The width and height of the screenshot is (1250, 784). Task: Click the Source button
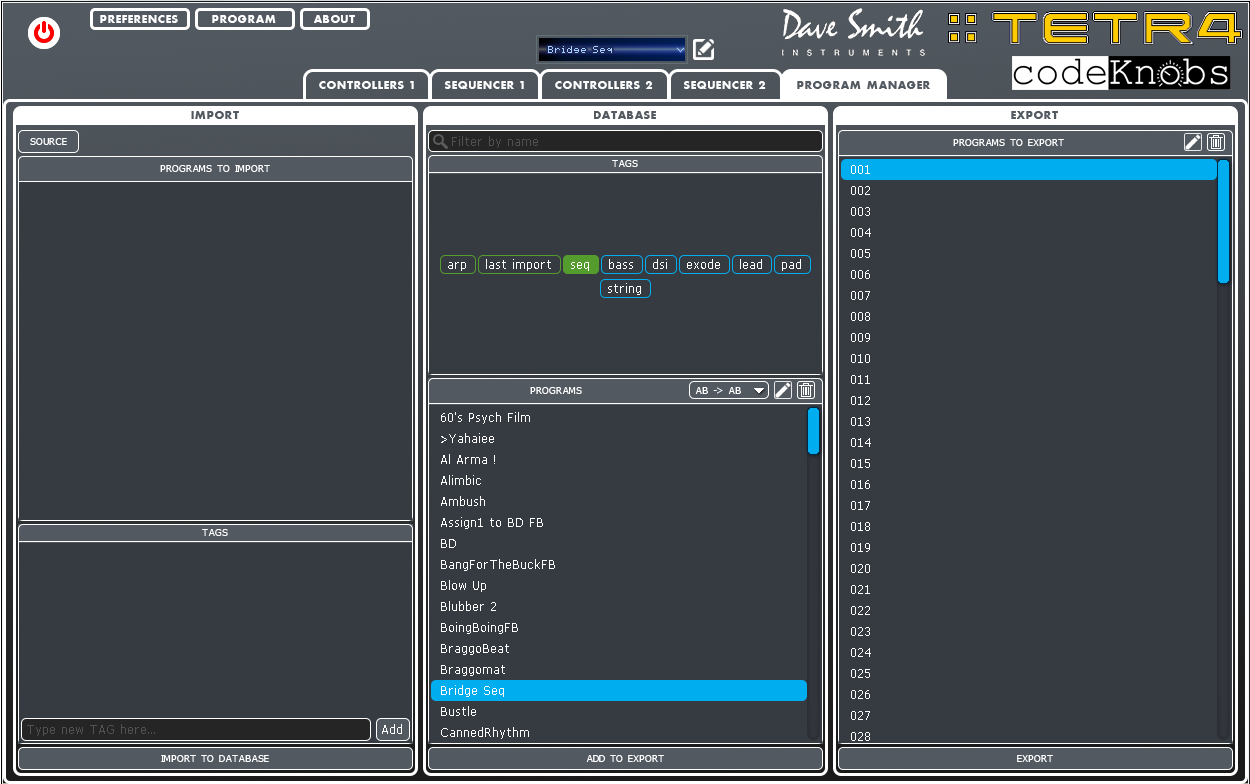[48, 142]
